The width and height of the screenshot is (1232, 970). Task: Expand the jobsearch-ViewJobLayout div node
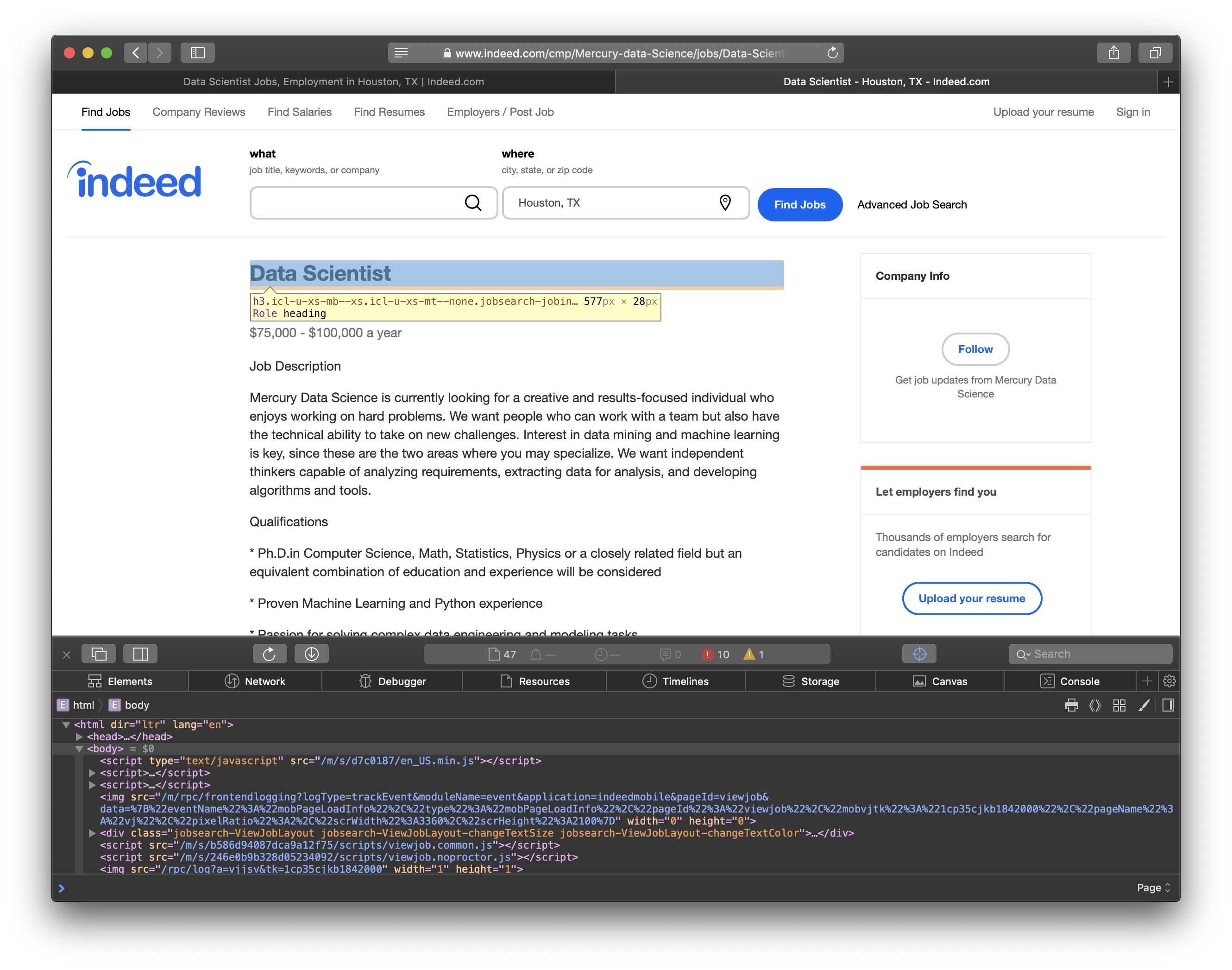(x=92, y=833)
